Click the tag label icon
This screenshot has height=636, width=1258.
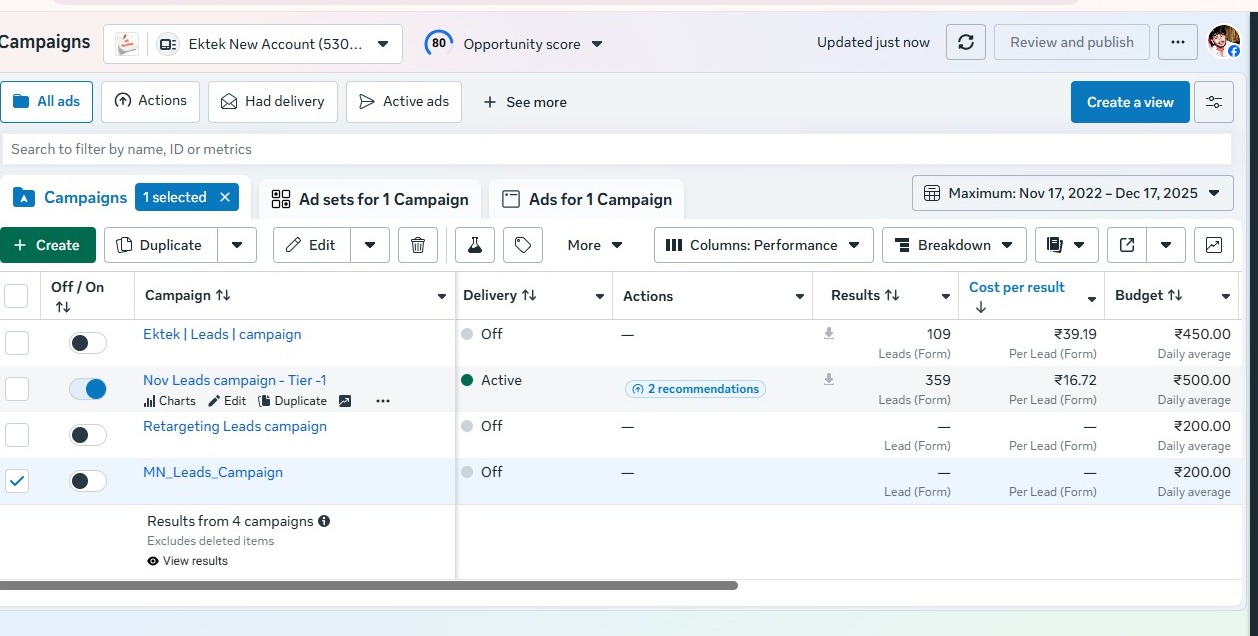pos(523,245)
